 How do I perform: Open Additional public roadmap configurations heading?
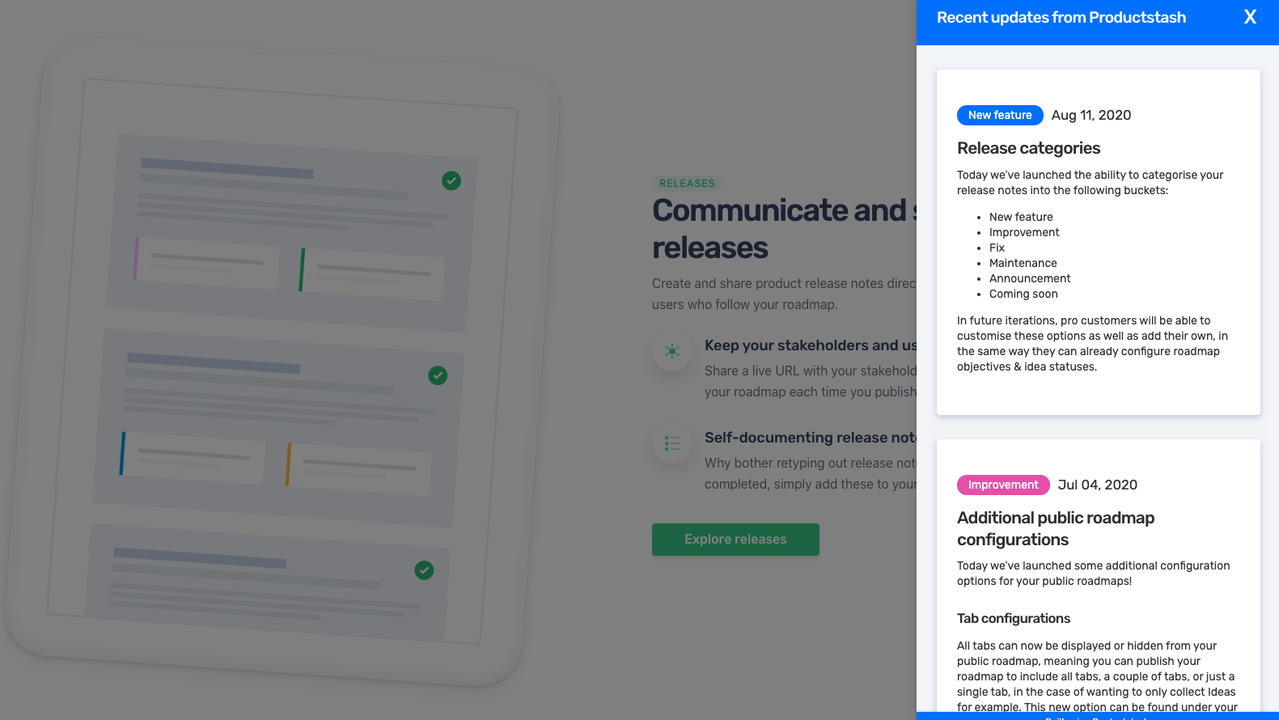(1056, 528)
